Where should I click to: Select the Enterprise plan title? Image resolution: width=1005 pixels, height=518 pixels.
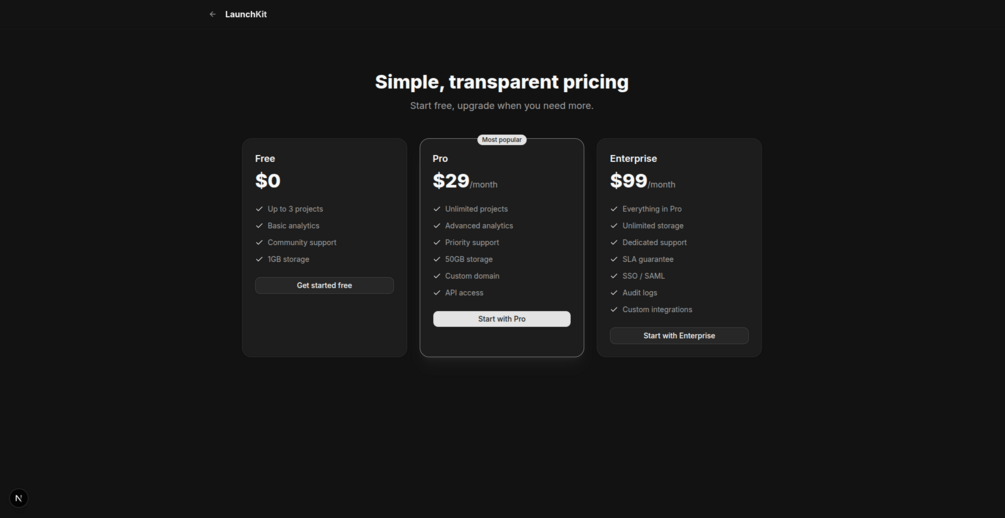(633, 159)
